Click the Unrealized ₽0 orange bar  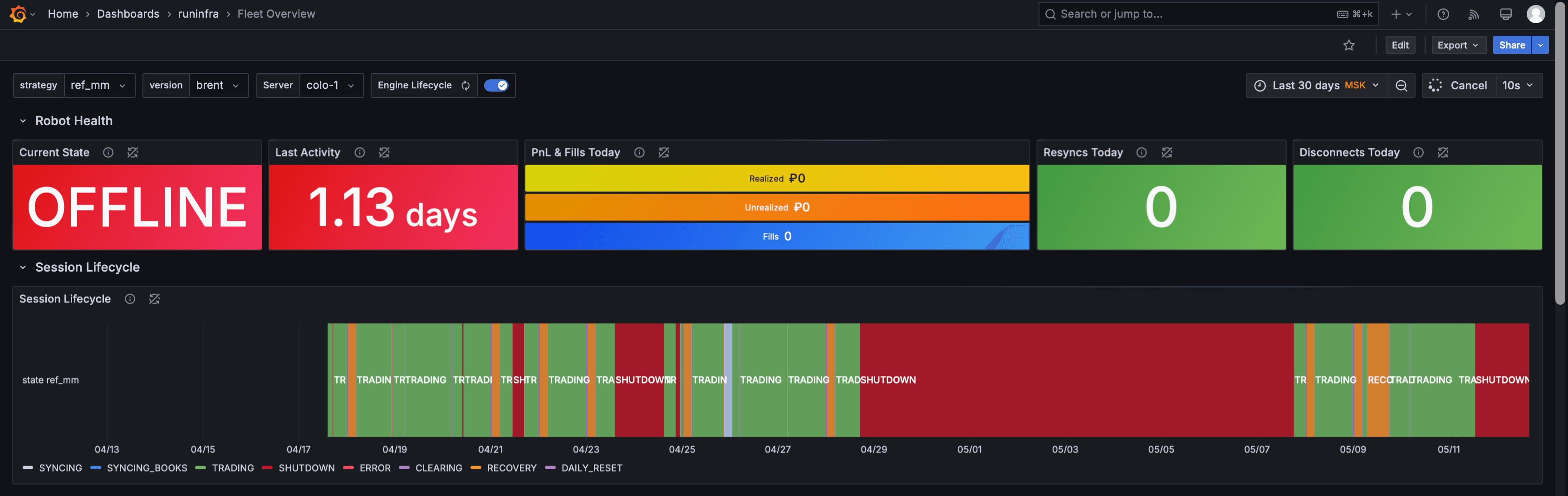777,208
